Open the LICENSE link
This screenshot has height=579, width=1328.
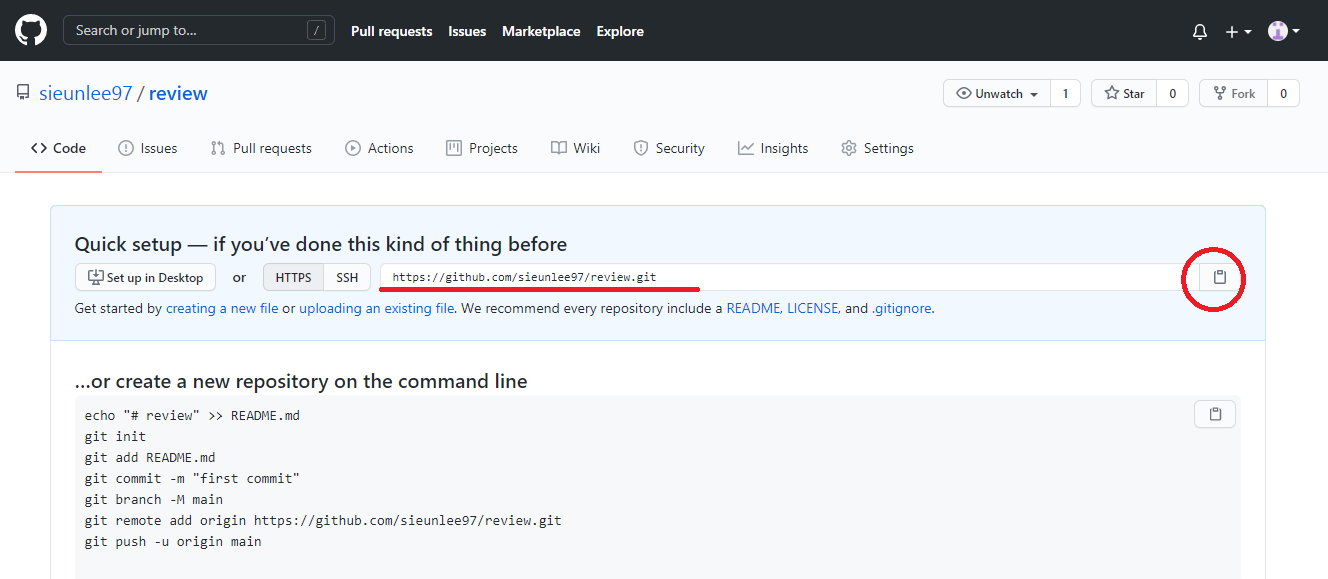812,308
